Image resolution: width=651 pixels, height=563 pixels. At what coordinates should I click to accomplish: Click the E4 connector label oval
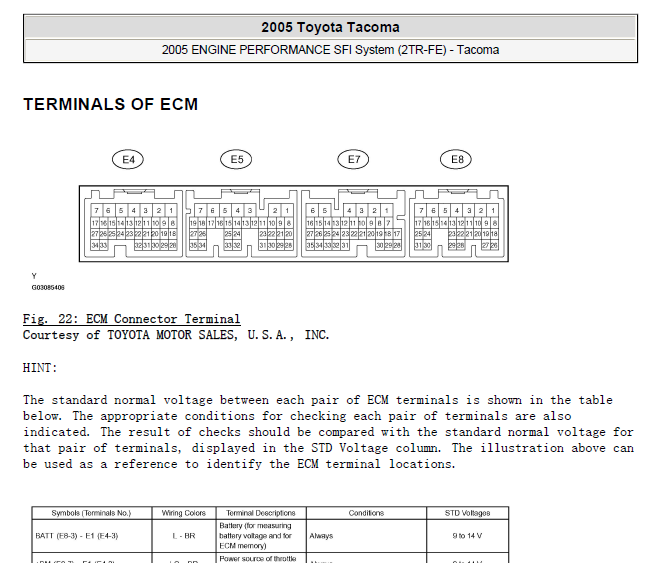[x=128, y=159]
